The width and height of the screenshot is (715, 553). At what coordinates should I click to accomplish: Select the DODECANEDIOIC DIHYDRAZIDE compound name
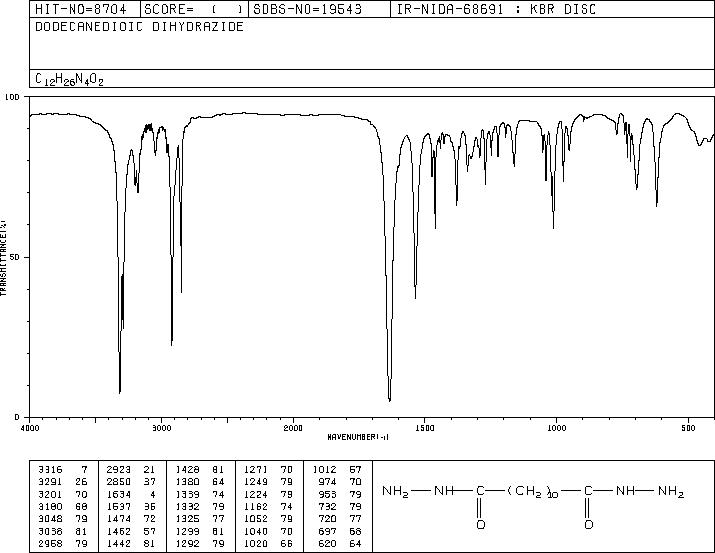(139, 27)
